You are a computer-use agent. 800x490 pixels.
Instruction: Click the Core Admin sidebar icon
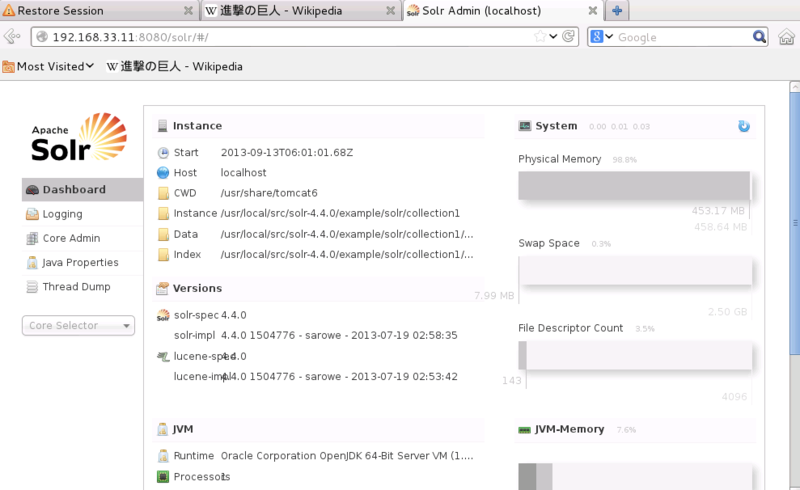pyautogui.click(x=32, y=238)
